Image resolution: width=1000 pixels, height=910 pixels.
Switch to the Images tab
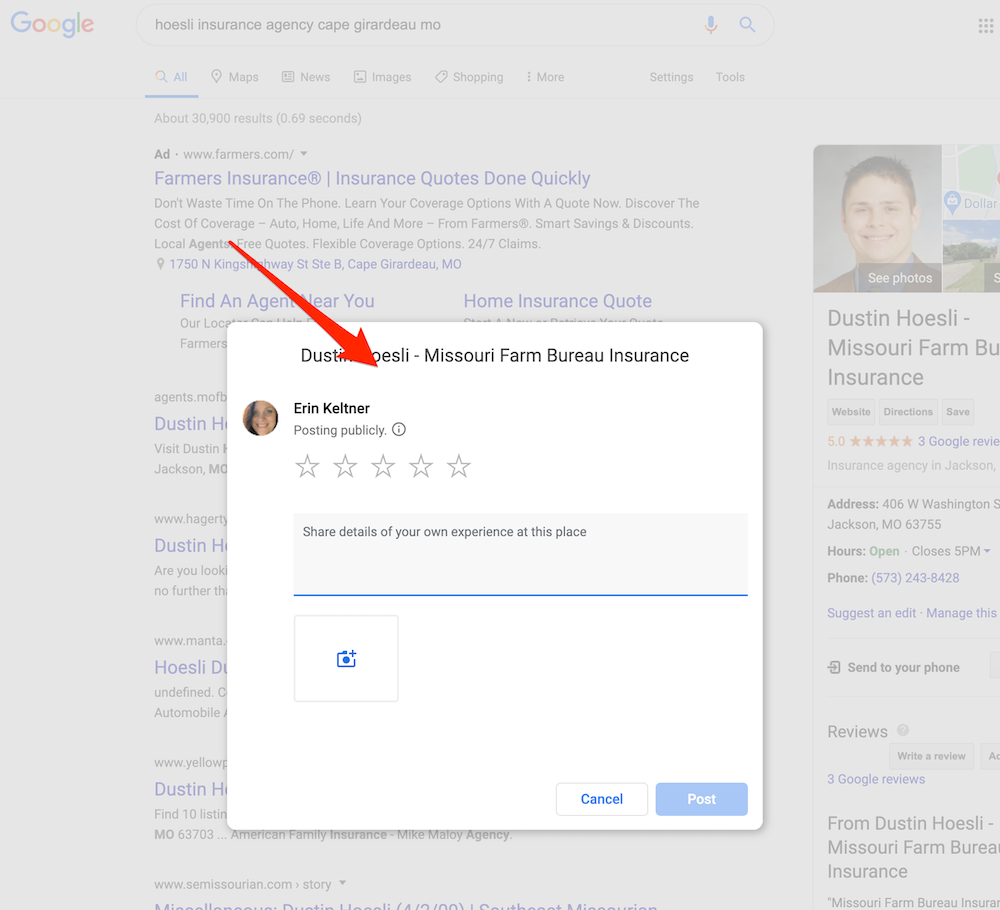click(383, 77)
